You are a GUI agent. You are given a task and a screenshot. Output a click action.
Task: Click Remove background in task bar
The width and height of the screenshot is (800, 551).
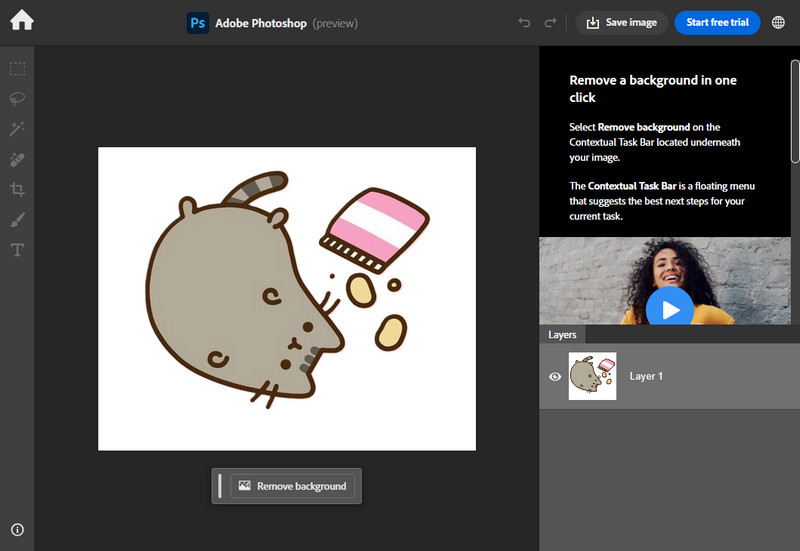293,486
